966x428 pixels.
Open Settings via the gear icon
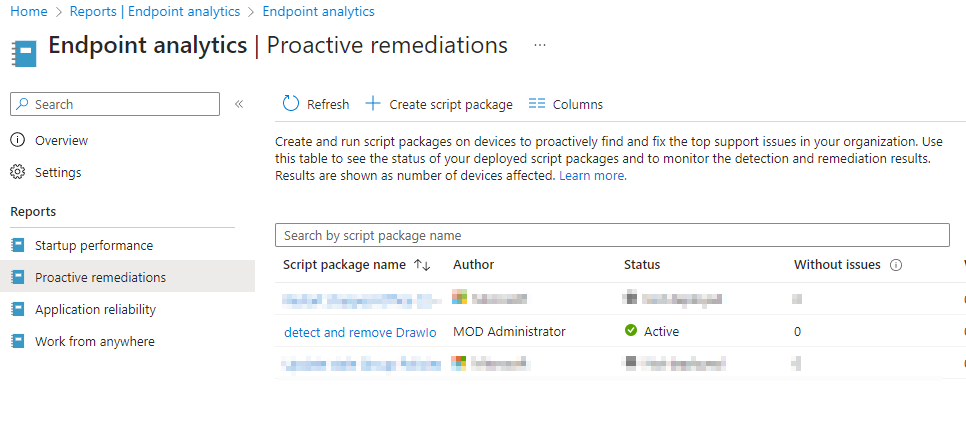(x=17, y=173)
